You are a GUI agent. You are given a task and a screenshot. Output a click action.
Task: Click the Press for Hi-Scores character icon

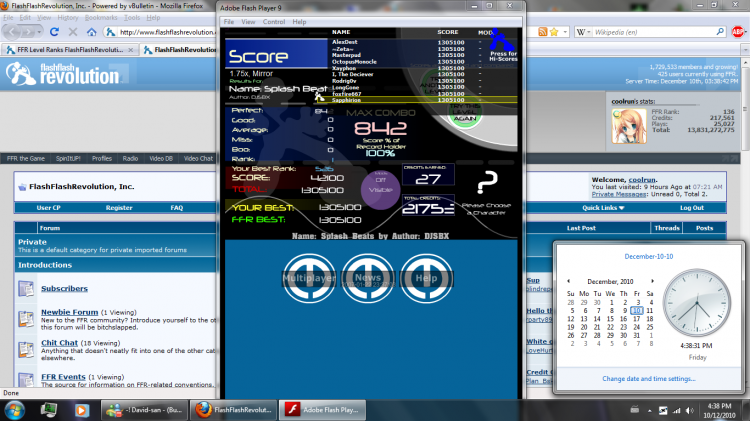coord(502,45)
